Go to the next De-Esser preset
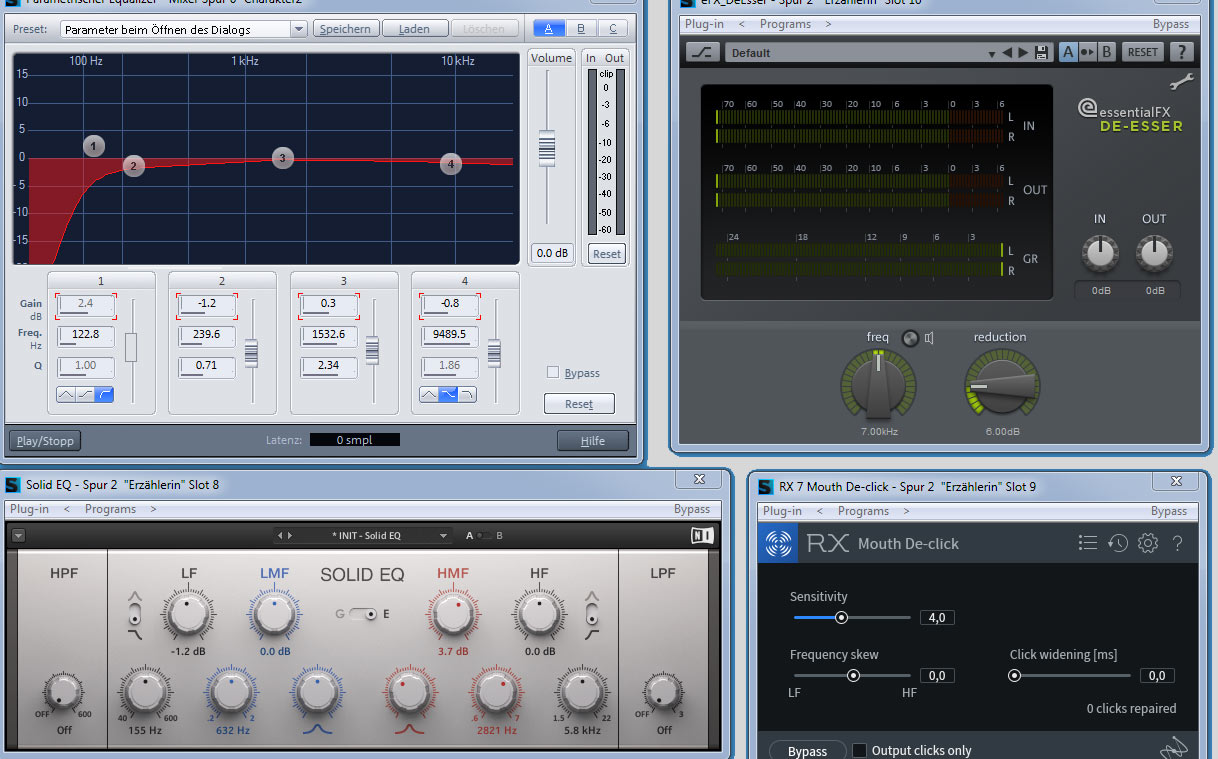This screenshot has width=1218, height=759. (x=1024, y=53)
